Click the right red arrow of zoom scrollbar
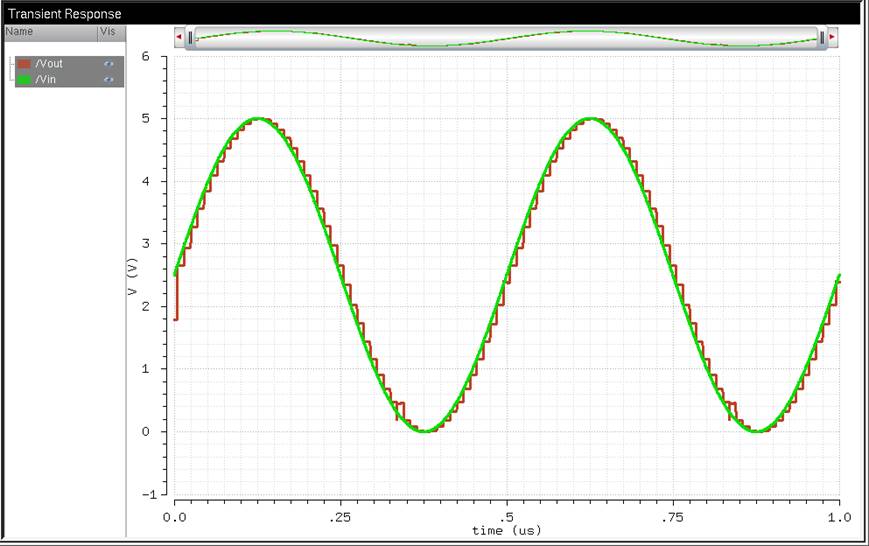 [x=832, y=38]
